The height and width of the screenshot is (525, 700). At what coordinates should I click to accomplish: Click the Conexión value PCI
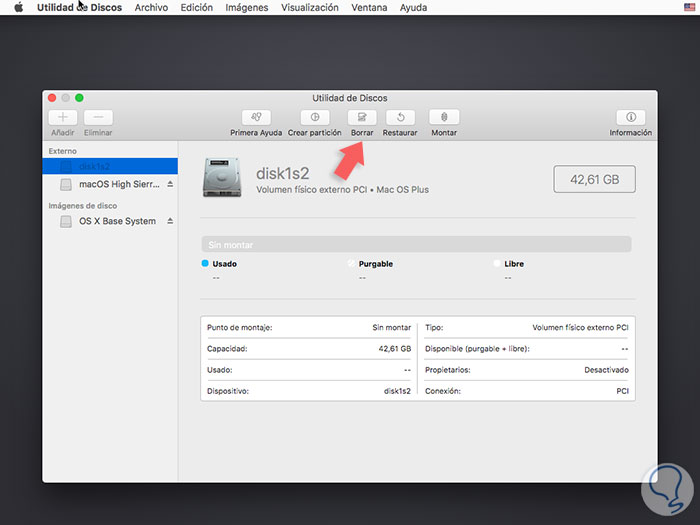[623, 391]
